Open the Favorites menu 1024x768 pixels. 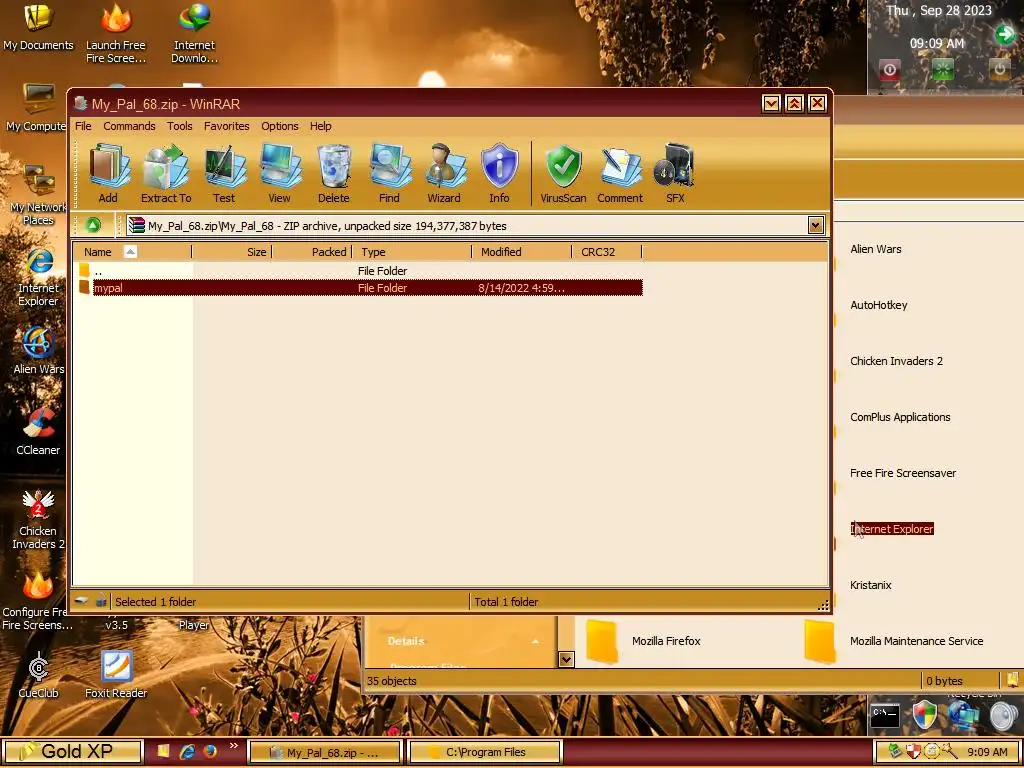(227, 126)
